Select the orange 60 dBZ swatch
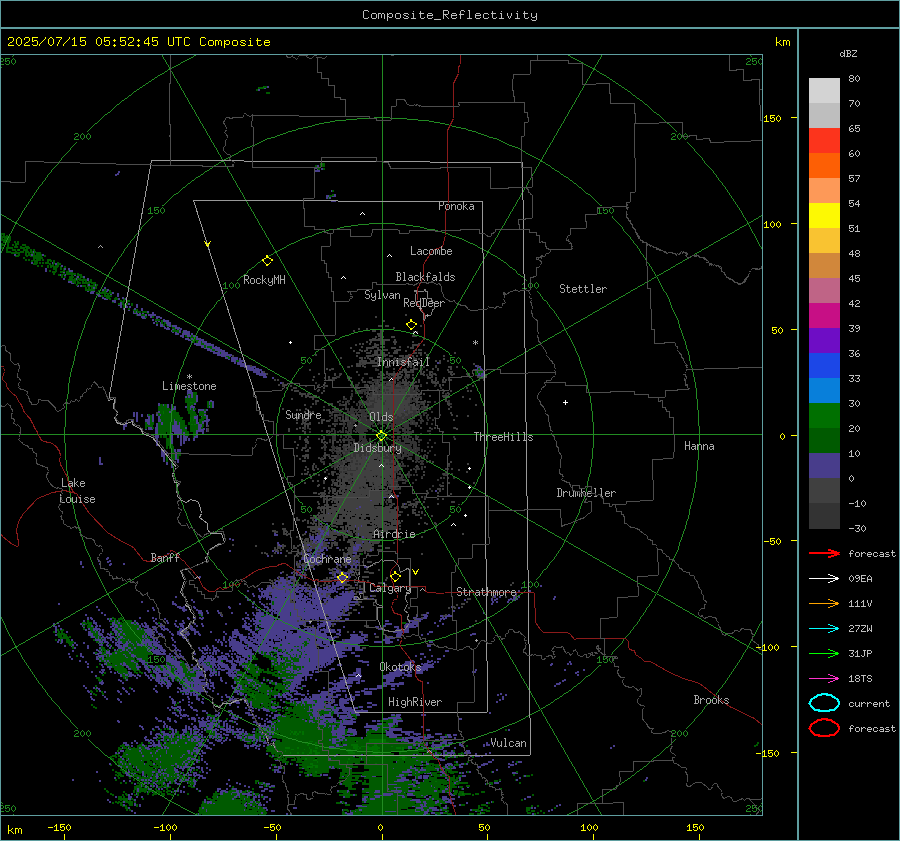 coord(824,165)
